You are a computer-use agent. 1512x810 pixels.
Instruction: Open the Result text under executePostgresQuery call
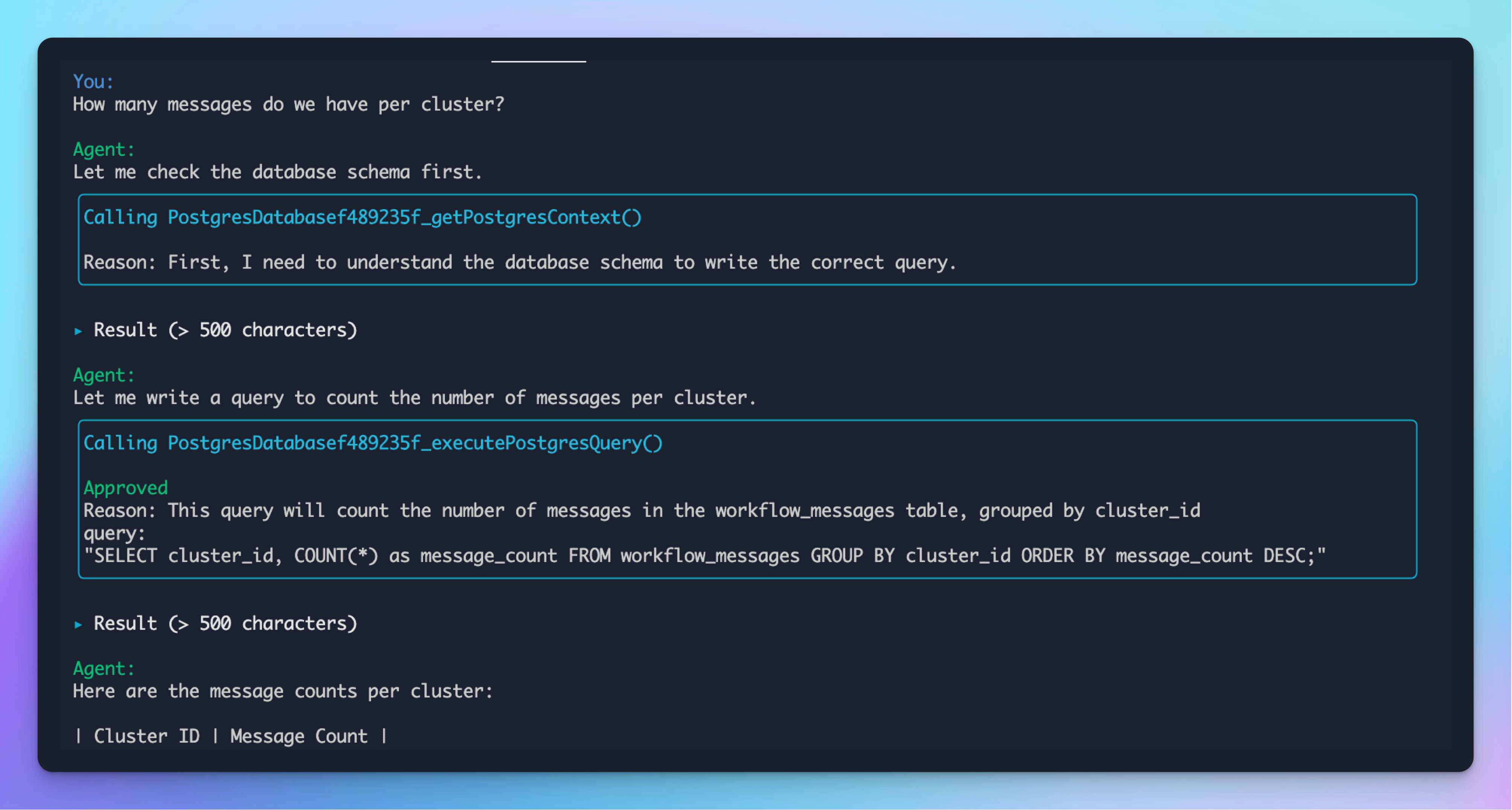point(226,623)
